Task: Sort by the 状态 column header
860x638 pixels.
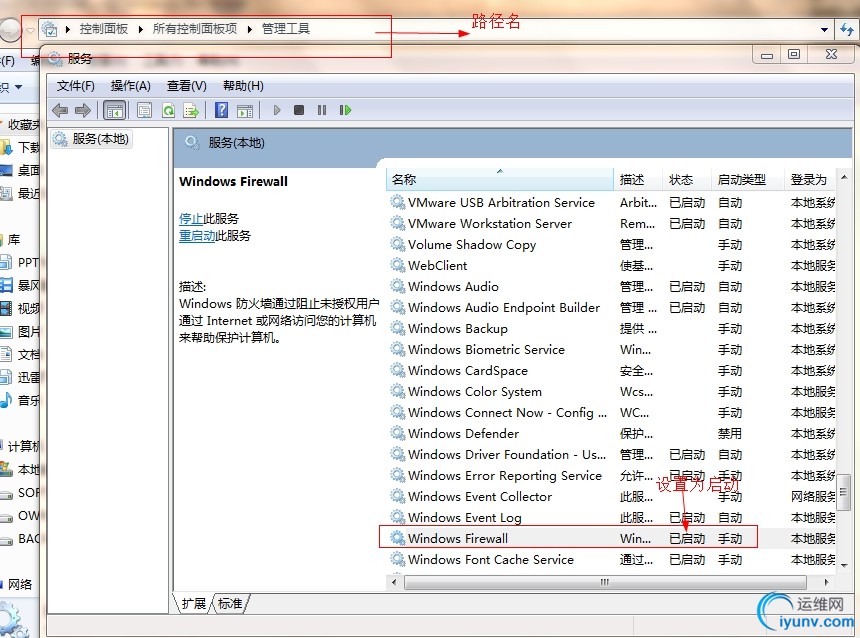Action: coord(686,179)
